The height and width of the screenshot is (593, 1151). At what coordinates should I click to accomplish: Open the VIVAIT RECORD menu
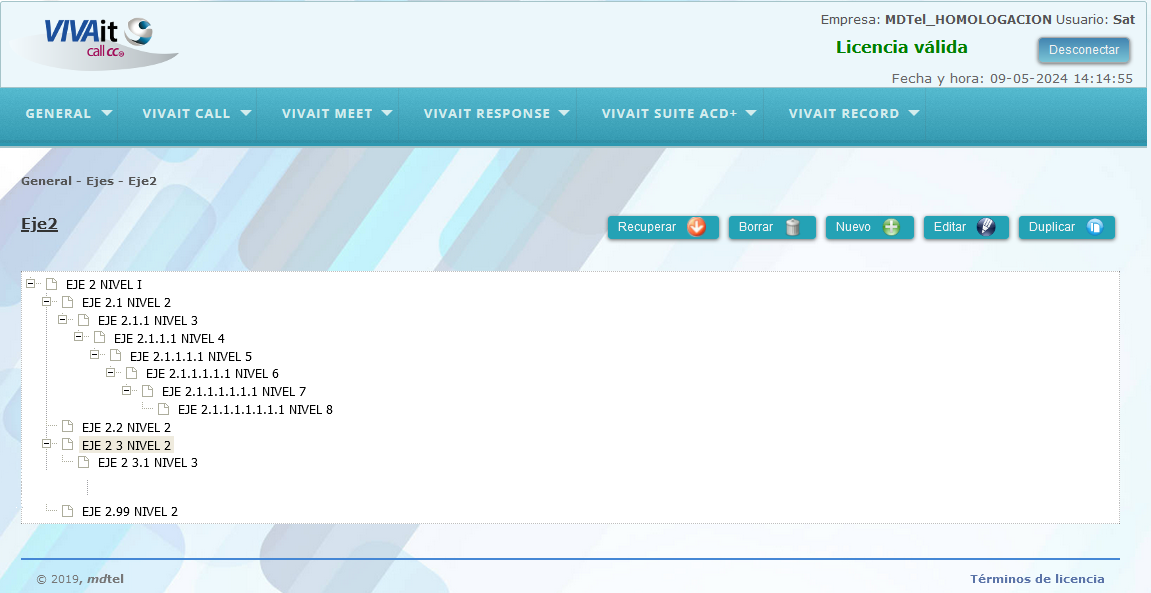(854, 114)
